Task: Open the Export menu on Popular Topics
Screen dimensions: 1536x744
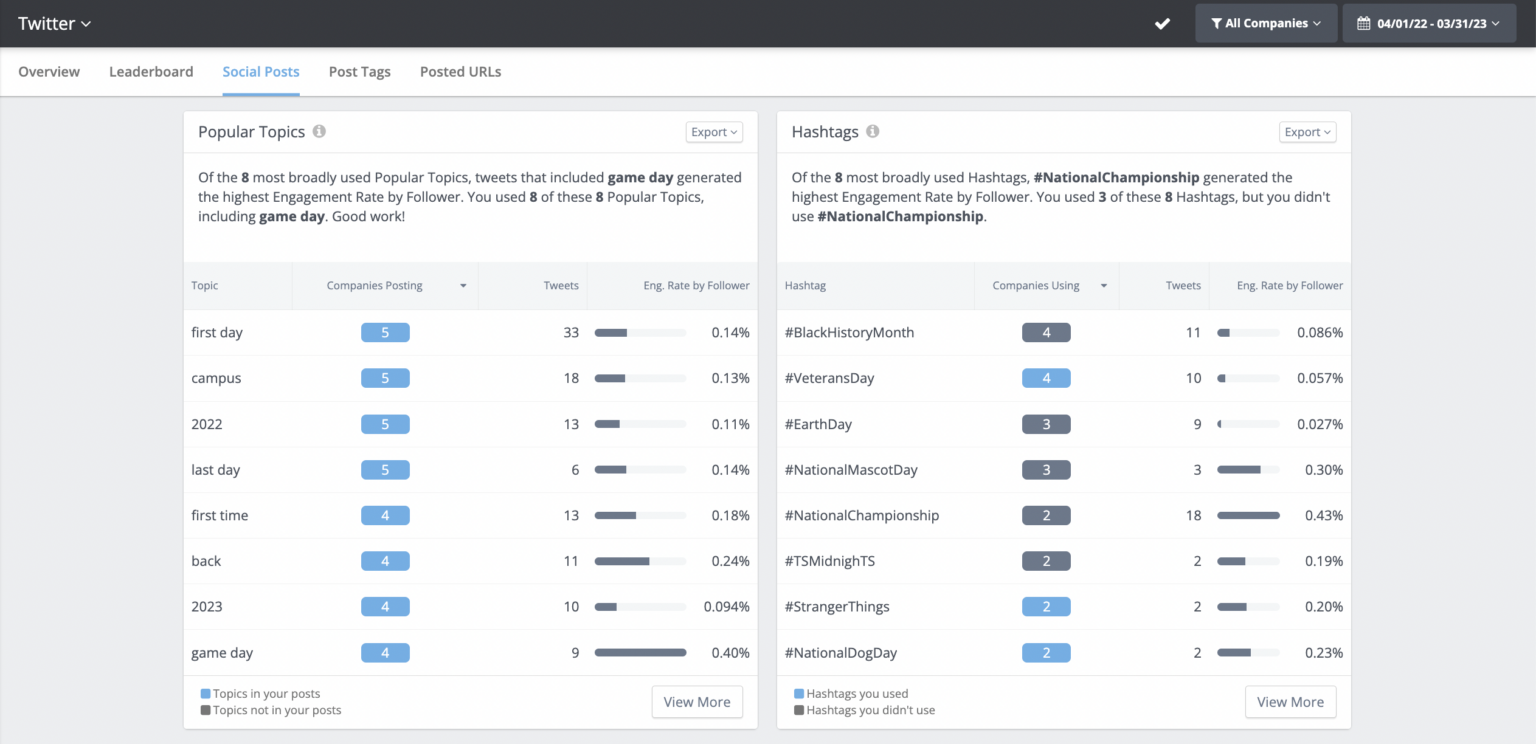Action: tap(713, 131)
